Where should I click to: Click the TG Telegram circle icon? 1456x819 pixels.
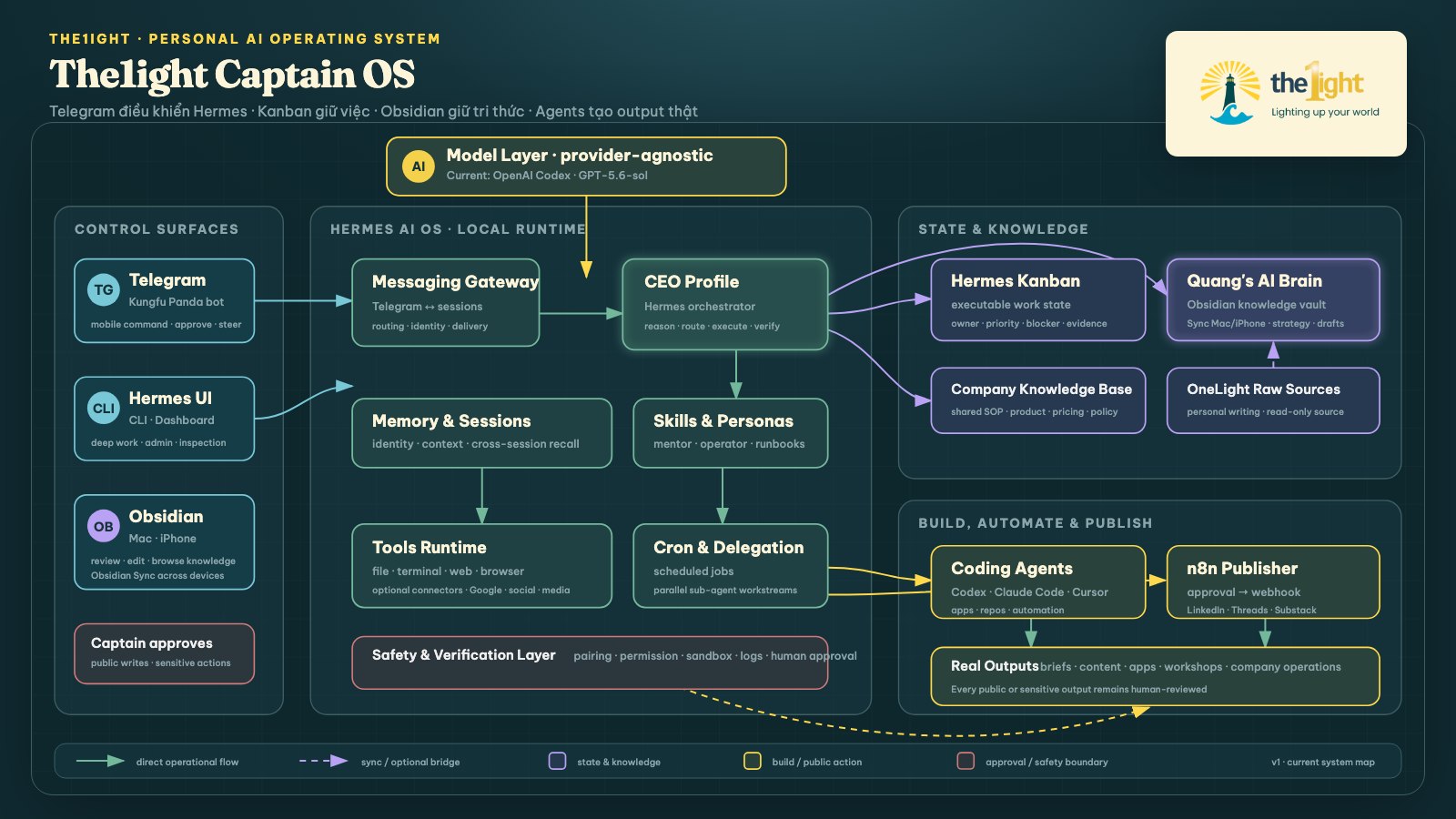coord(104,290)
